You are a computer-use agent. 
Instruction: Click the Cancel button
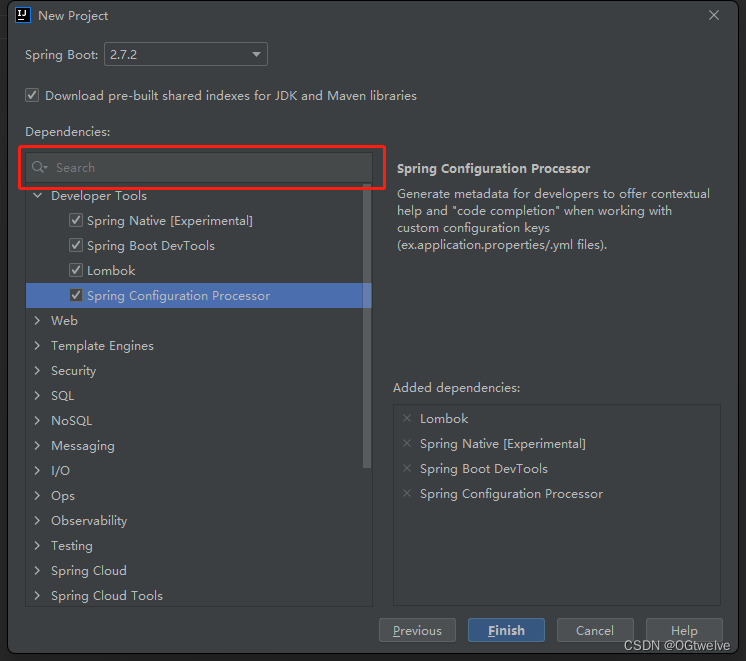(595, 630)
